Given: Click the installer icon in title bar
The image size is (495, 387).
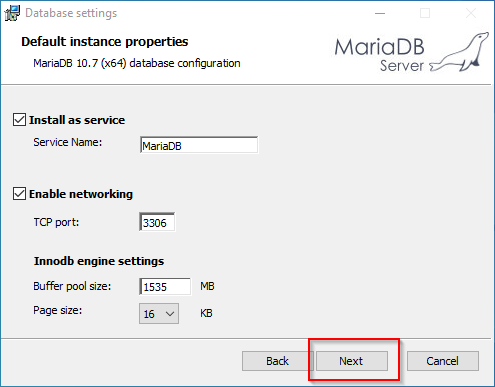Looking at the screenshot, I should (x=12, y=13).
